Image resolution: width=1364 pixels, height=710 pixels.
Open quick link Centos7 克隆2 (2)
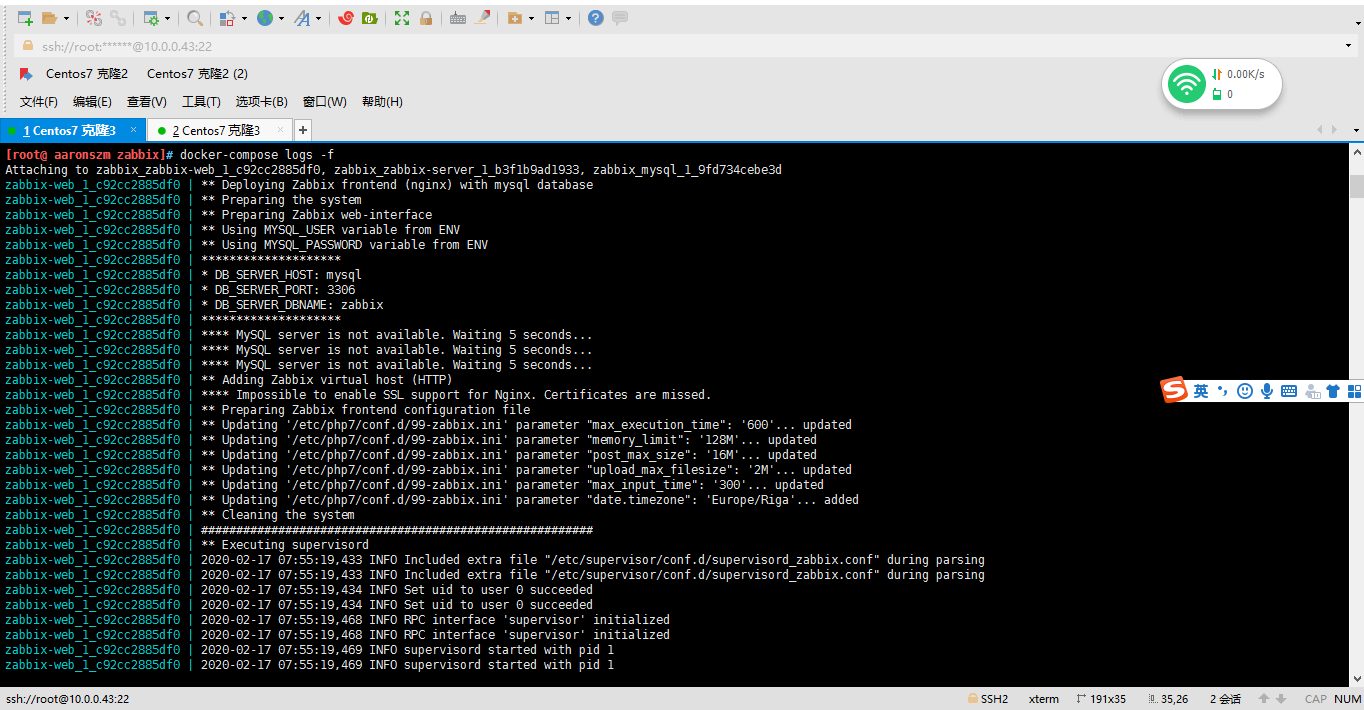tap(197, 74)
